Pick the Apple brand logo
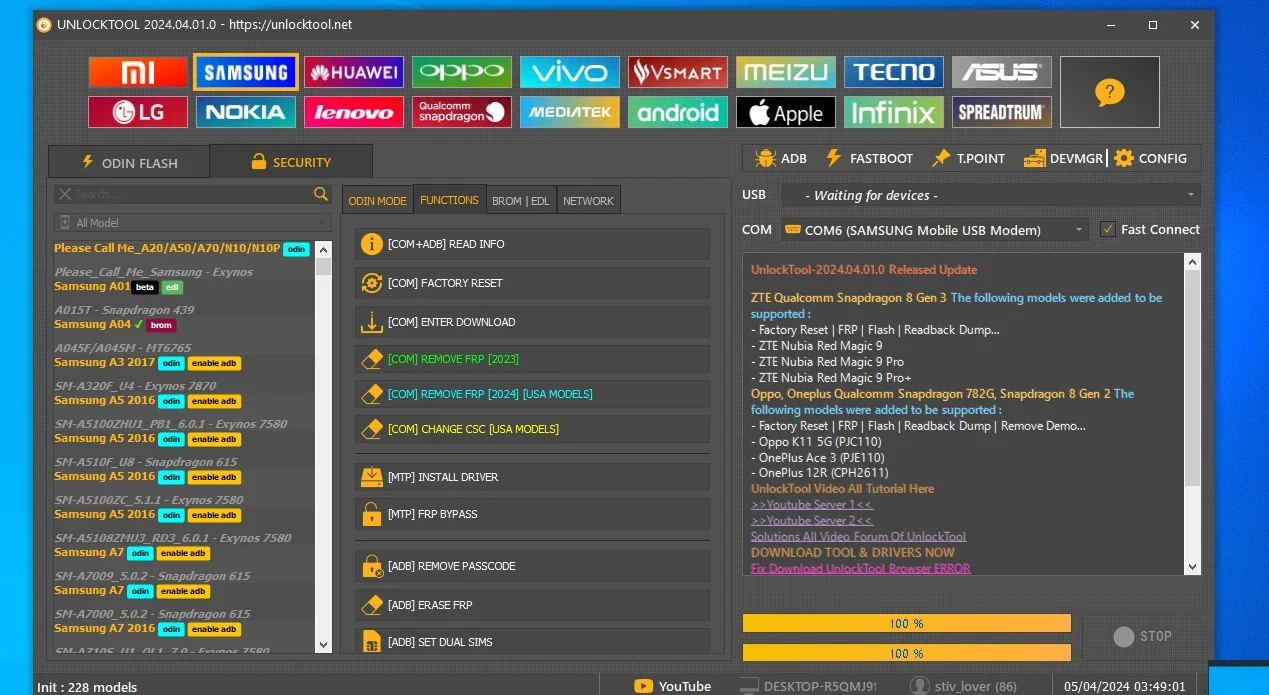This screenshot has height=695, width=1269. (786, 112)
